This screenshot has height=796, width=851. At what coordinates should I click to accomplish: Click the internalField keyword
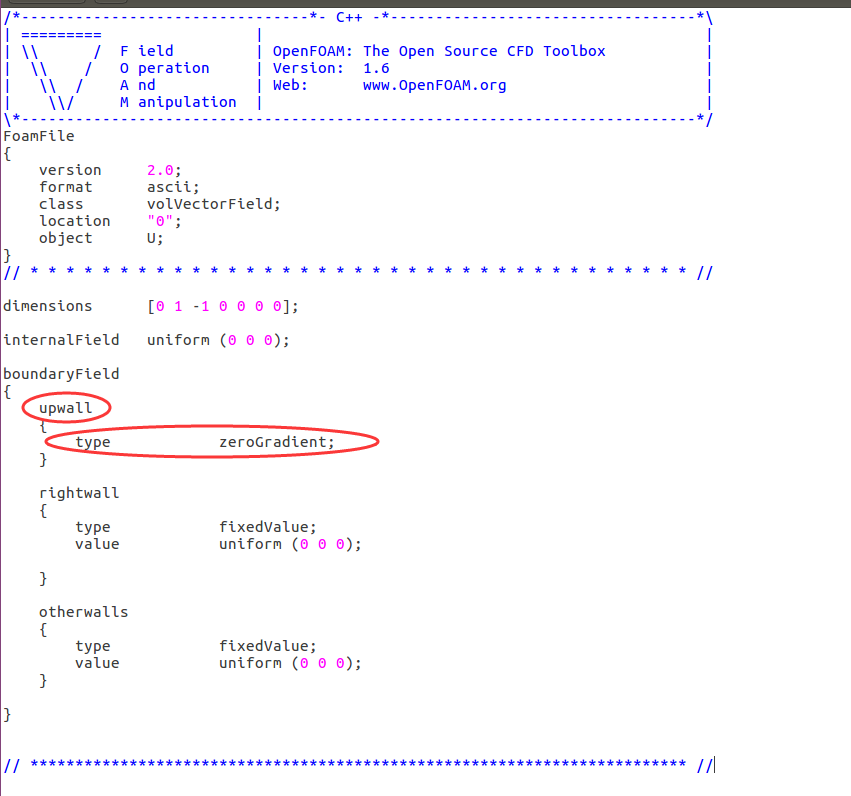[61, 340]
